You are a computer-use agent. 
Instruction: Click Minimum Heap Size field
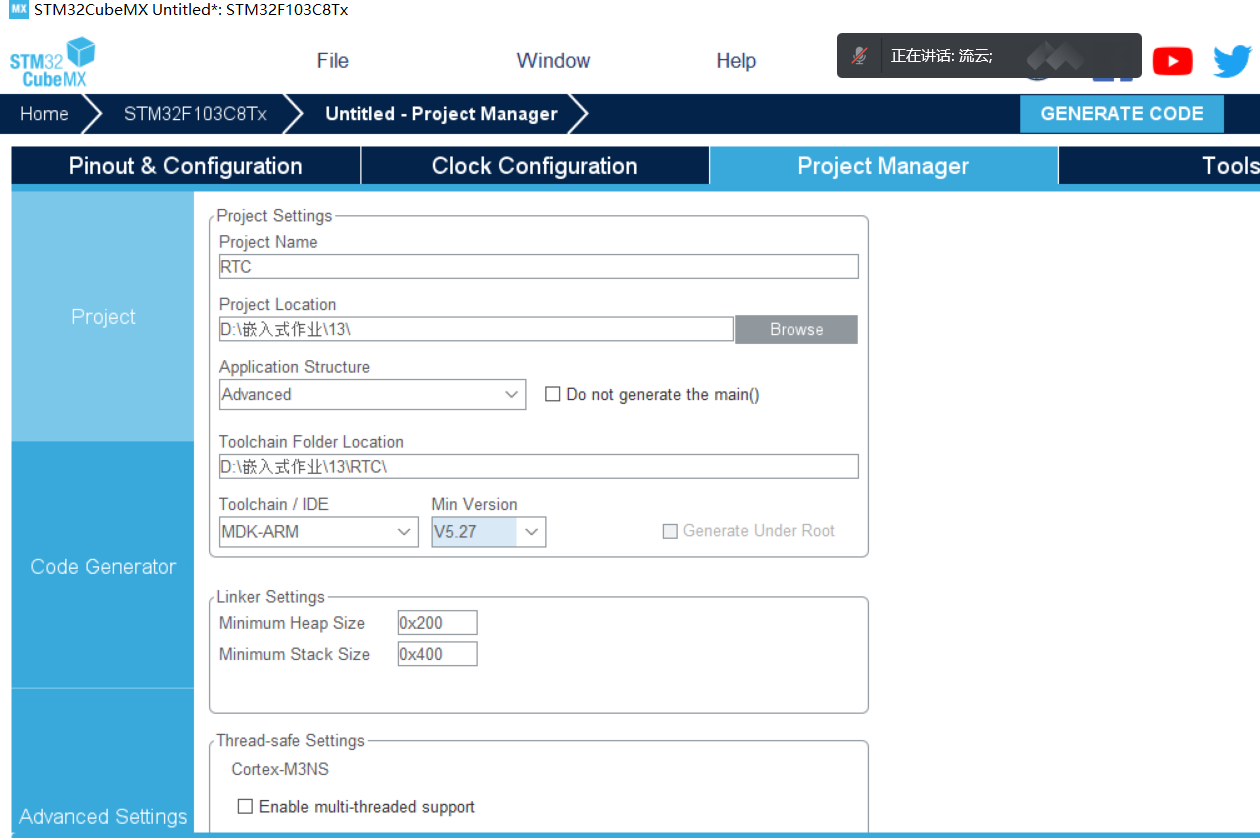(437, 623)
